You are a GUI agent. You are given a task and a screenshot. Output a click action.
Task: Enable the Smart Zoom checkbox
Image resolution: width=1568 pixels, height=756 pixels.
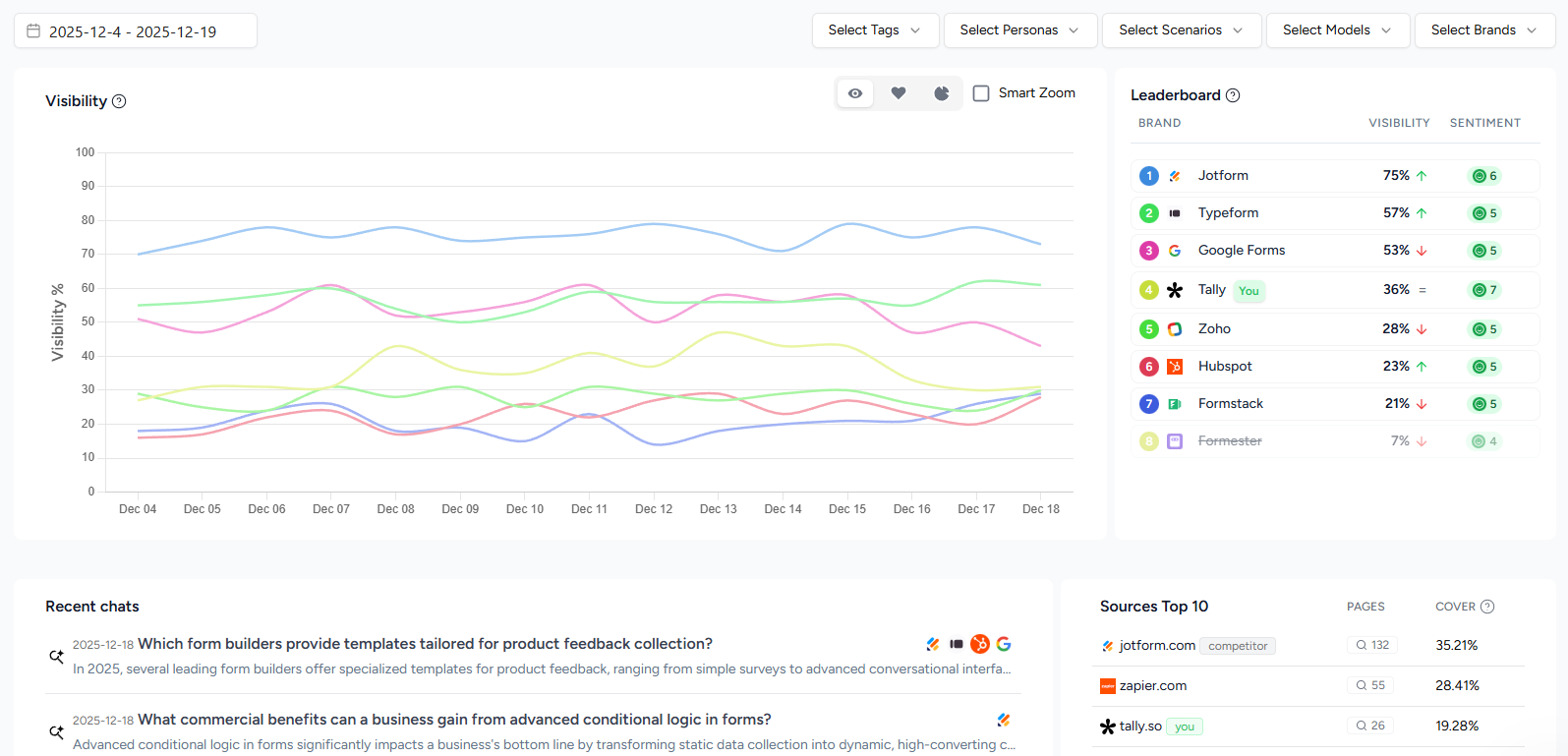[x=981, y=93]
